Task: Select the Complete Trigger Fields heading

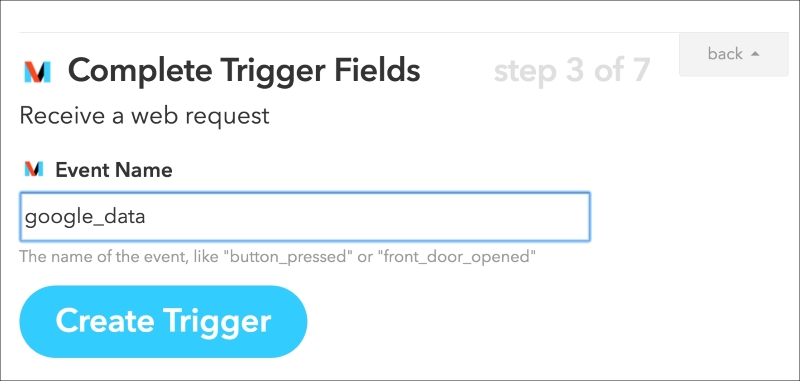Action: coord(244,70)
